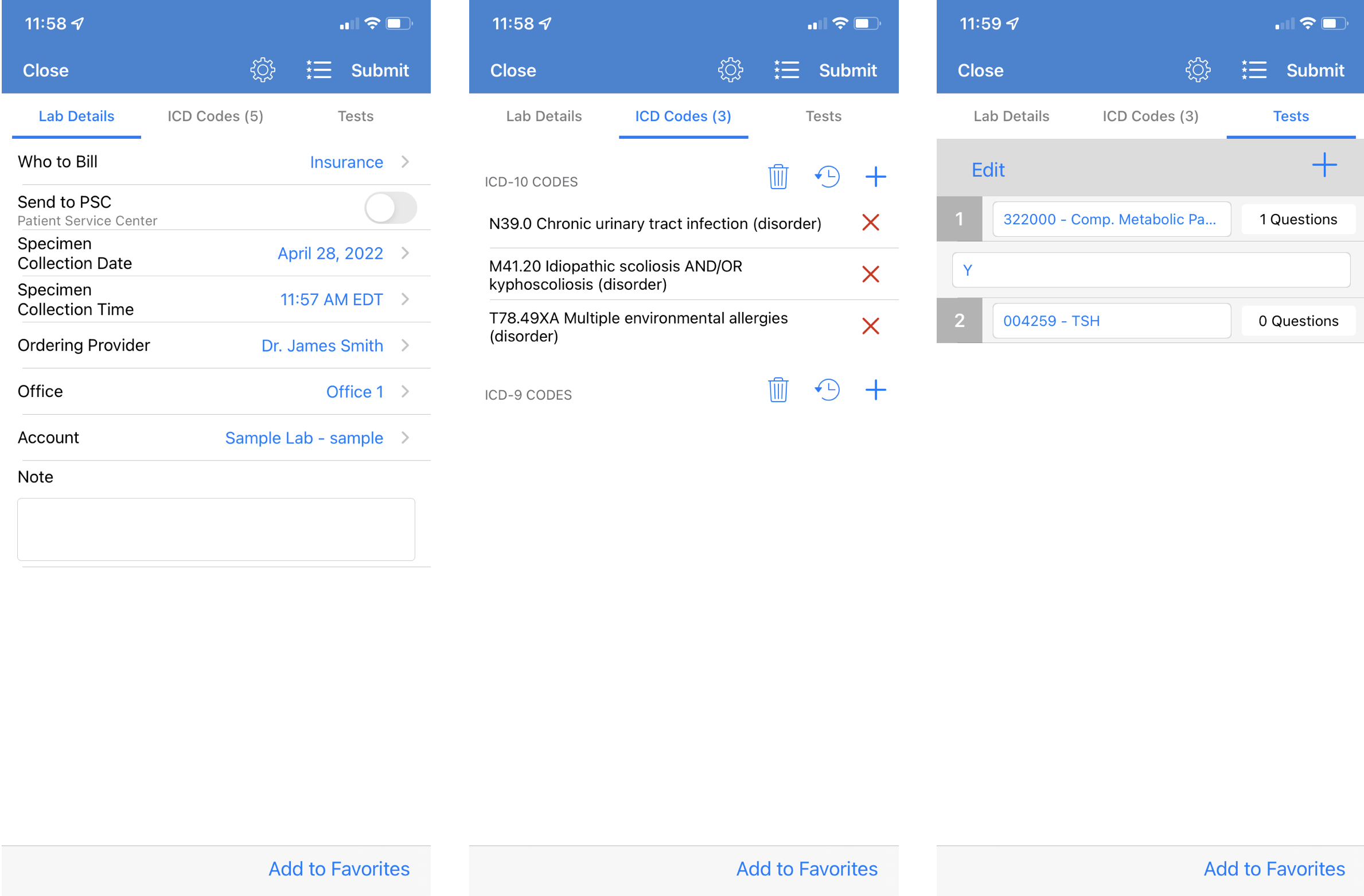
Task: Remove N39.0 Chronic urinary tract infection entry
Action: point(871,223)
